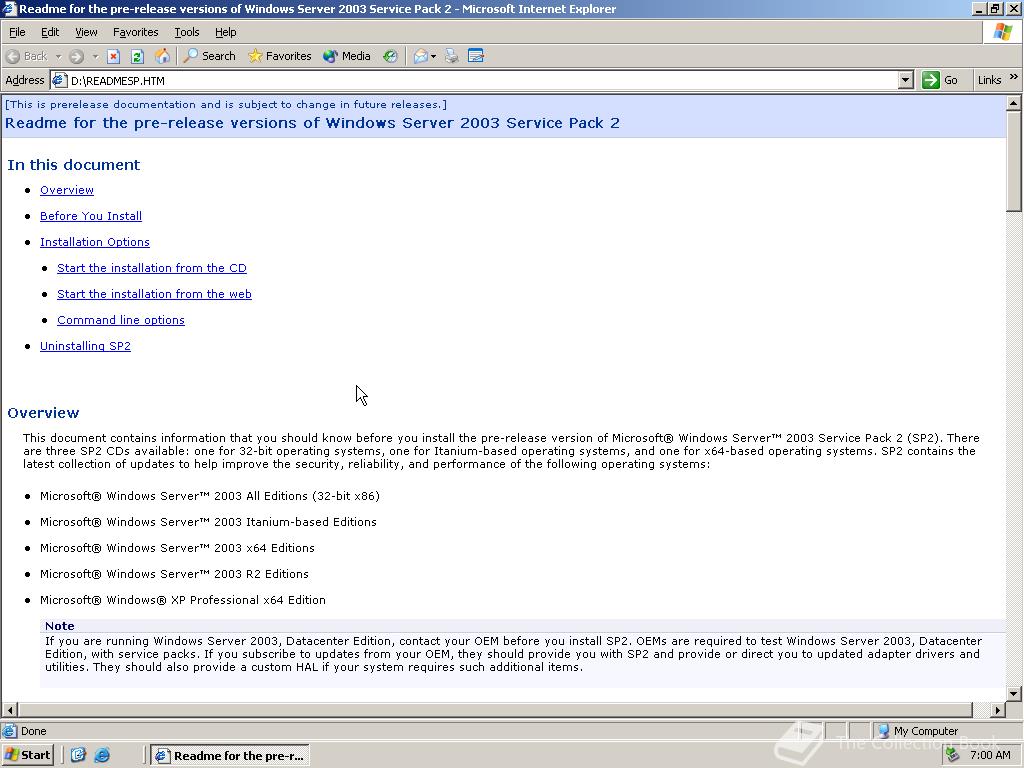The height and width of the screenshot is (768, 1024).
Task: Open the Command line options link
Action: tap(121, 321)
